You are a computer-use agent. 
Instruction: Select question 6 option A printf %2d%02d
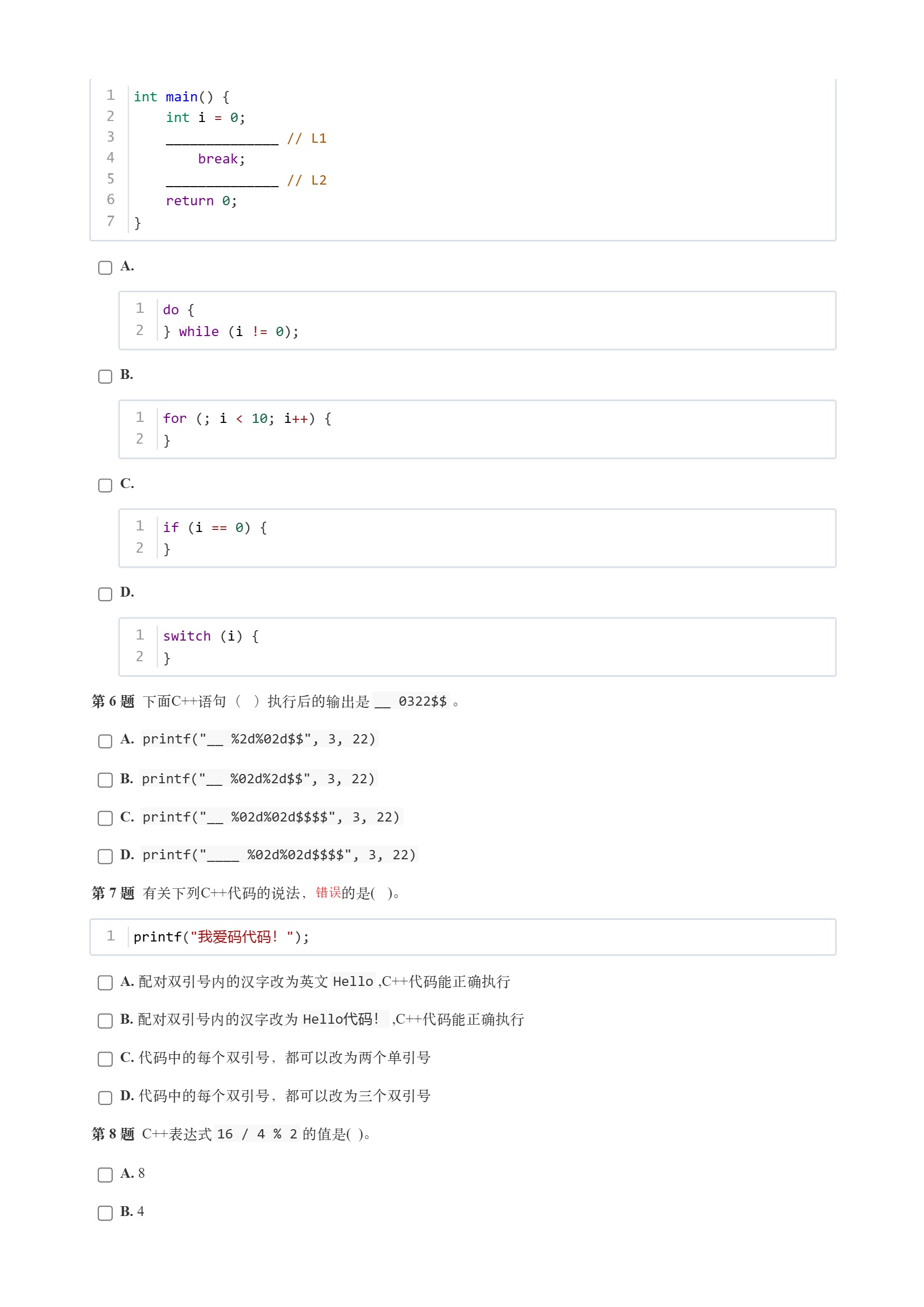click(x=105, y=740)
